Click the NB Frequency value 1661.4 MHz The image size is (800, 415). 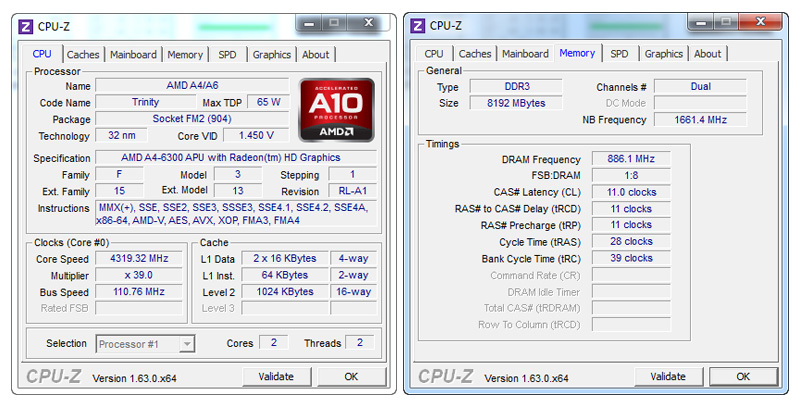[x=701, y=119]
